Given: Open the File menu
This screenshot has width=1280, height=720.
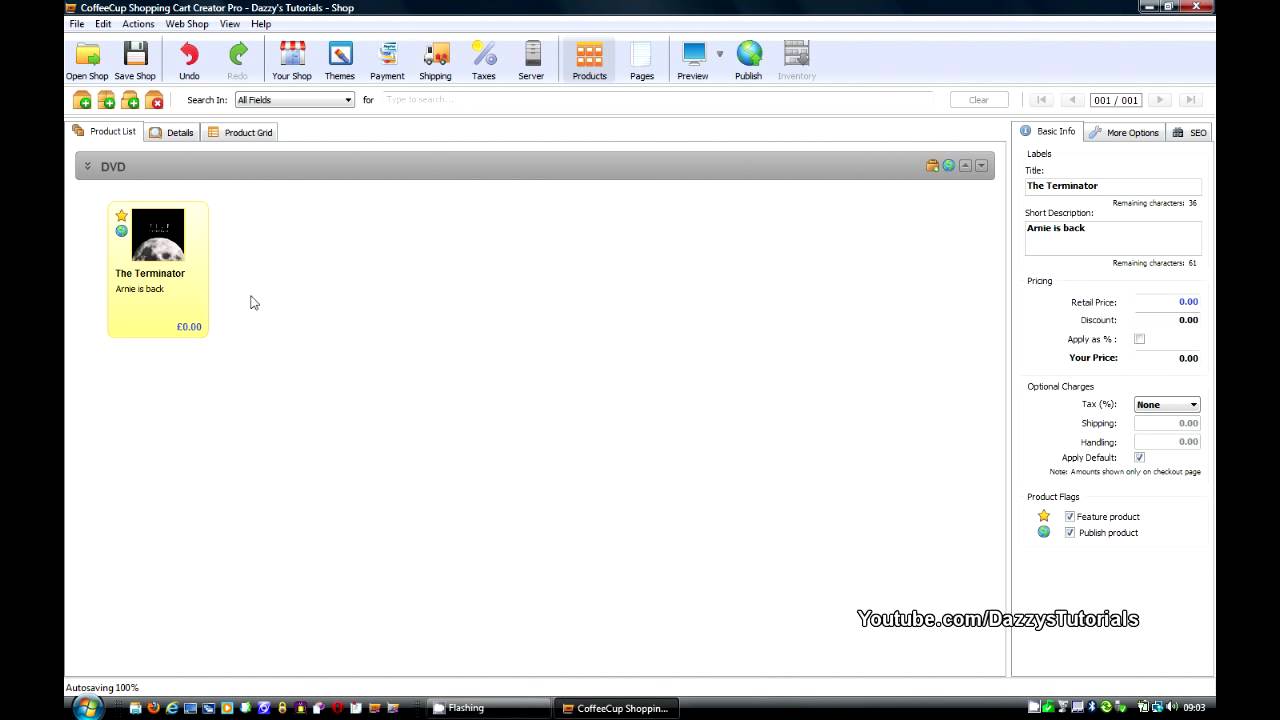Looking at the screenshot, I should point(77,24).
